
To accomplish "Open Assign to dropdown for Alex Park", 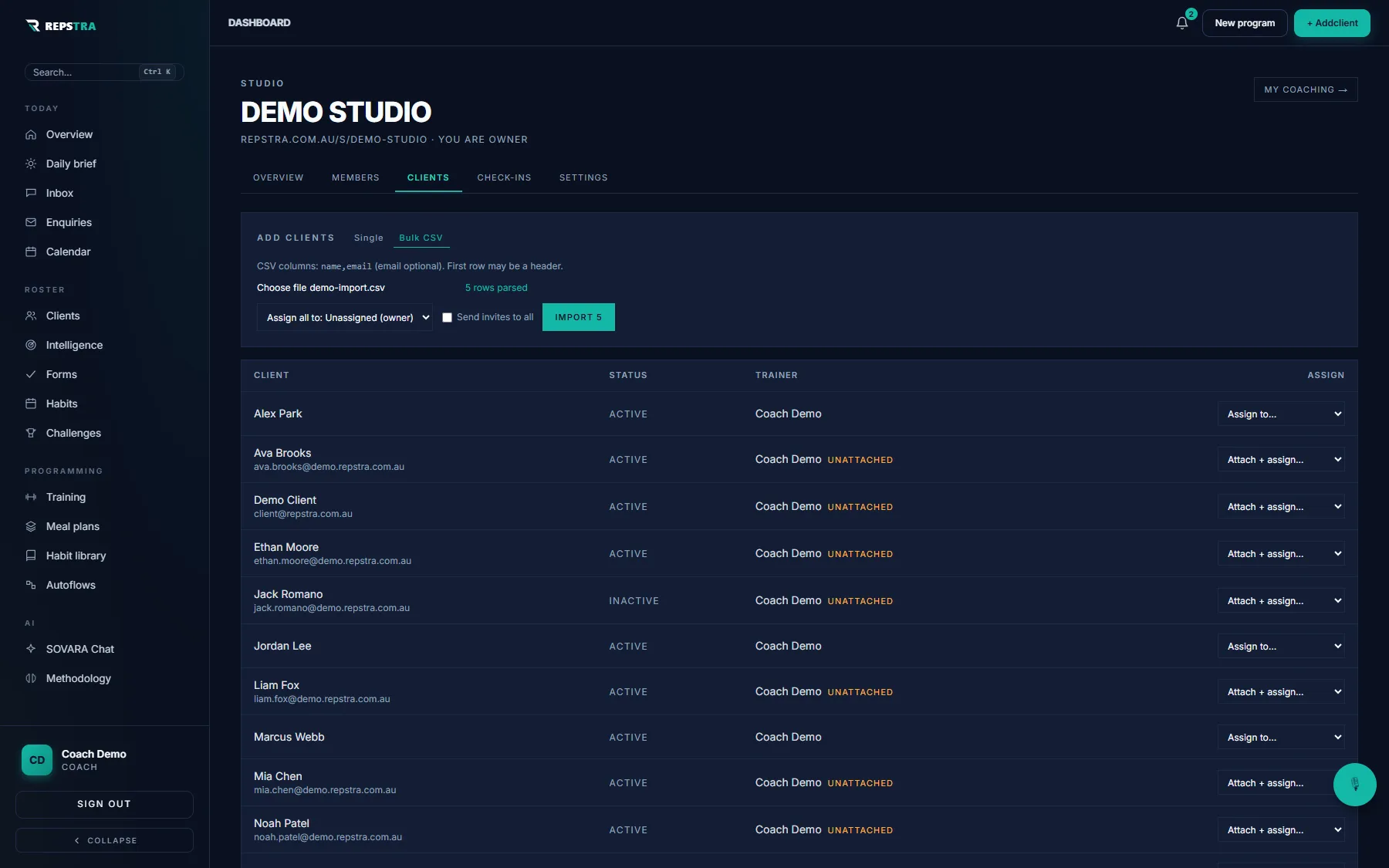I will pyautogui.click(x=1281, y=414).
